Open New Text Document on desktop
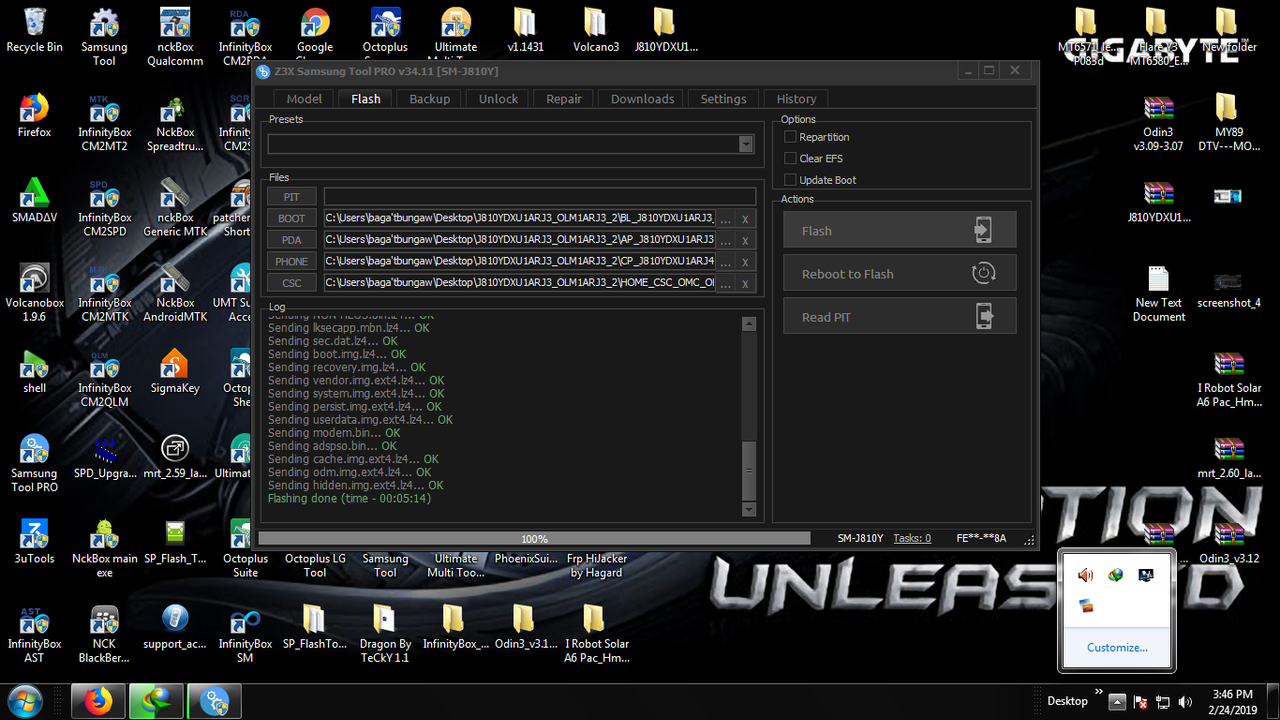Image resolution: width=1280 pixels, height=720 pixels. click(x=1159, y=293)
